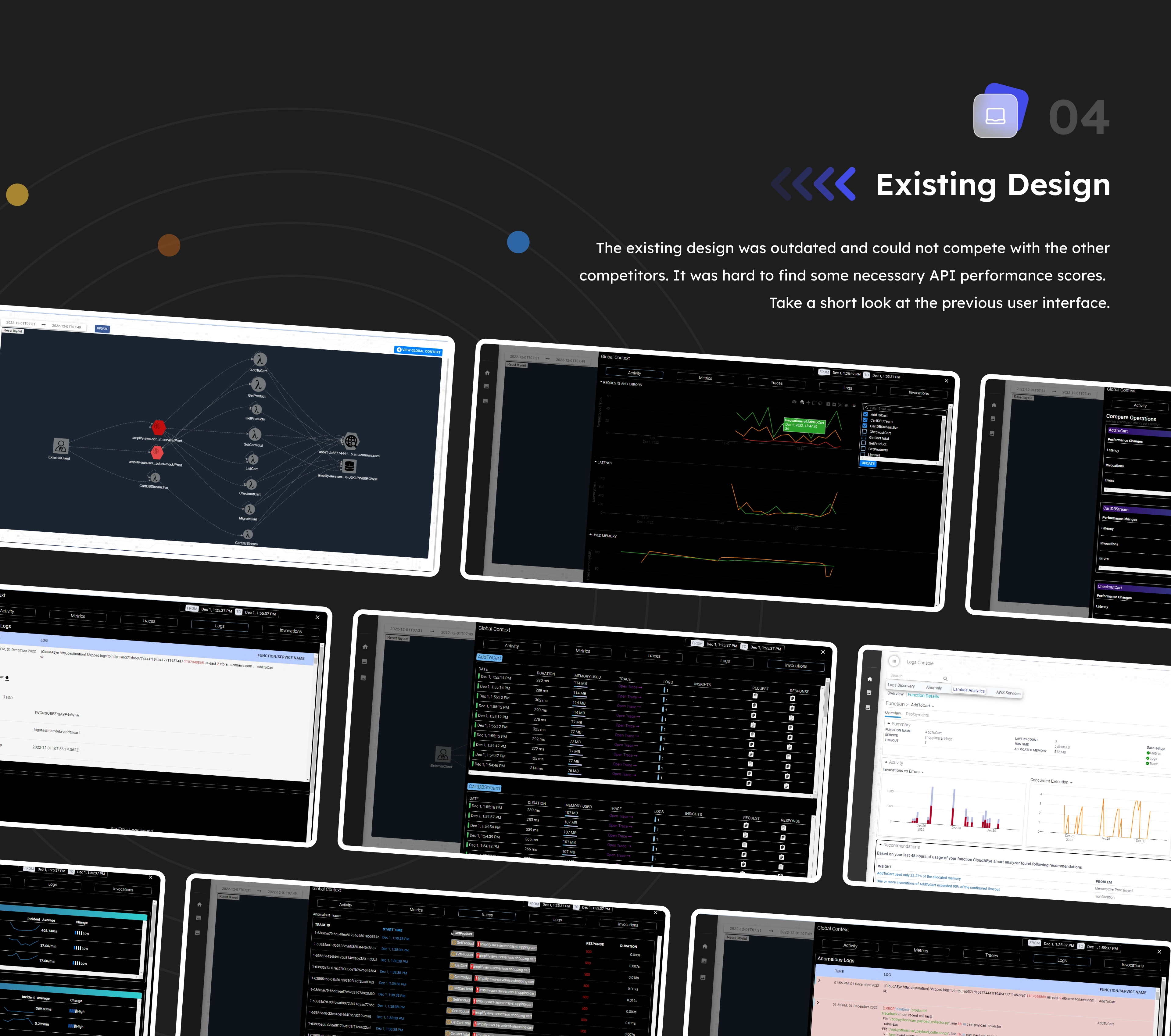The width and height of the screenshot is (1171, 1036).
Task: Collapse the Activity section in Logs Console
Action: click(886, 762)
